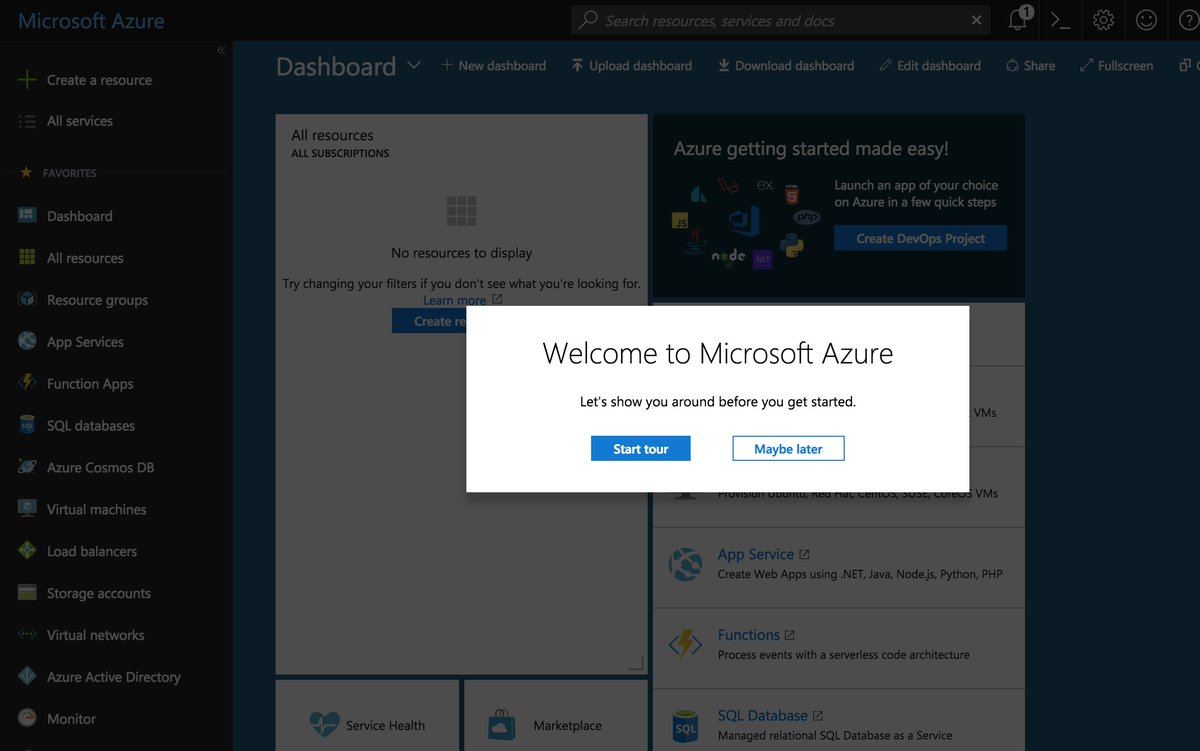Open the All services list icon
Screen dimensions: 1200x751
click(x=27, y=121)
